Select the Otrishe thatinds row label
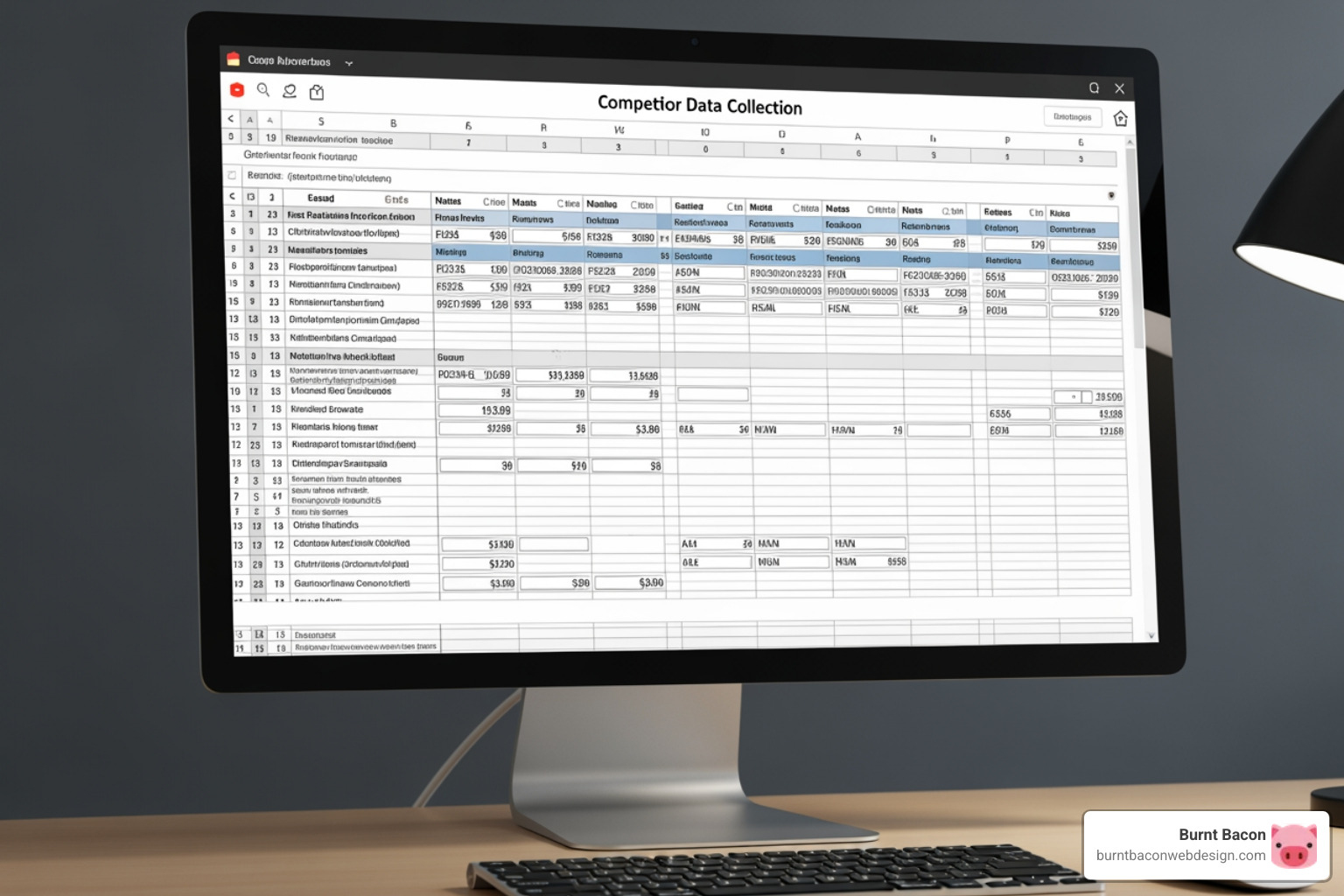 point(325,525)
